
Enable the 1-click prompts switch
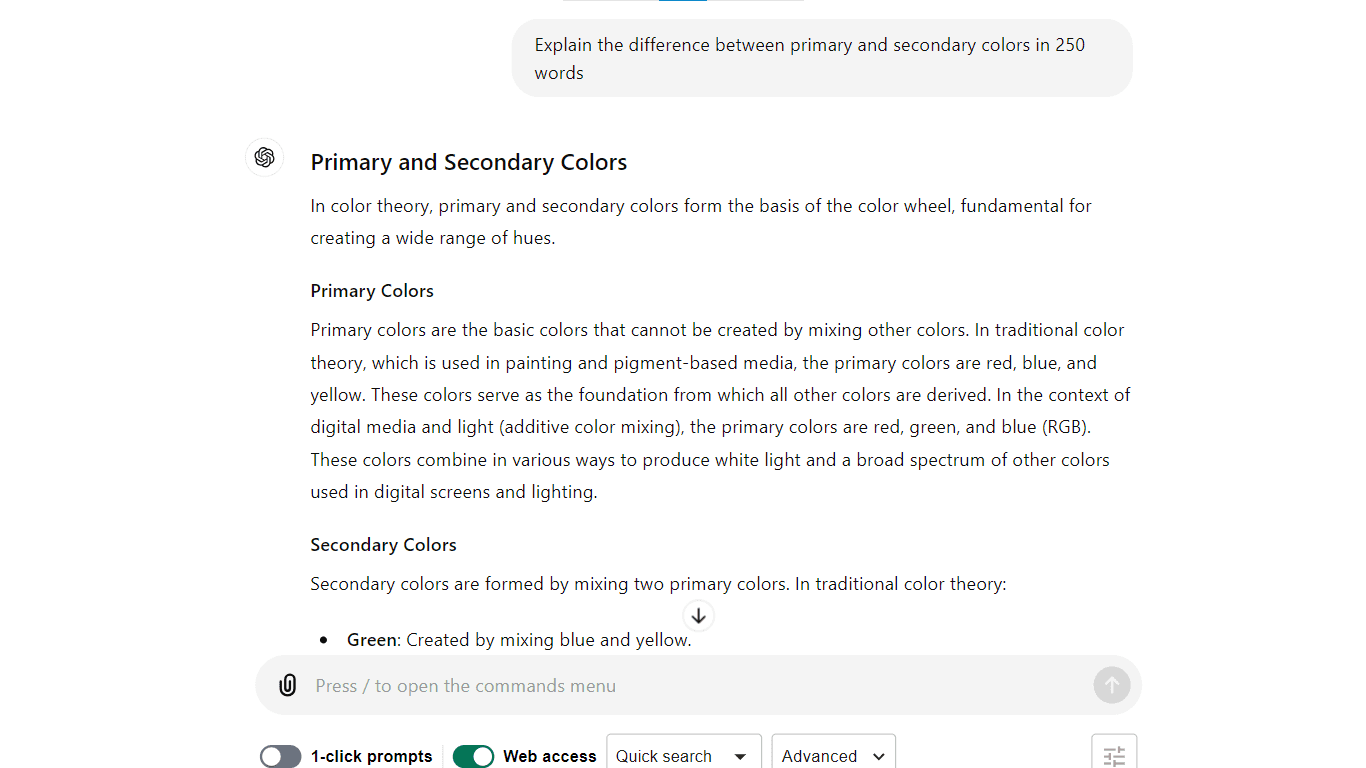(281, 756)
